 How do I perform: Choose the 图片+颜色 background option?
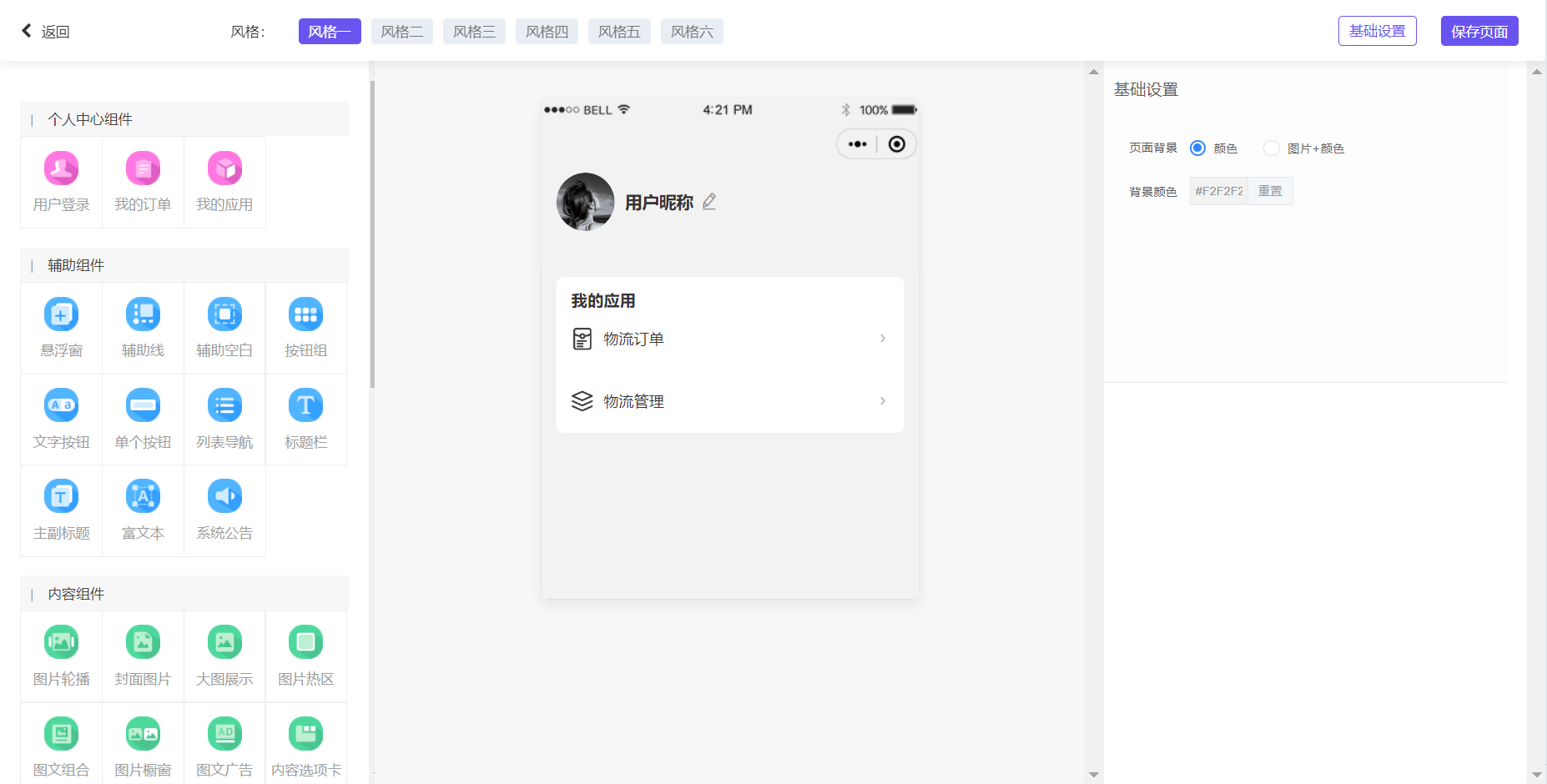pyautogui.click(x=1271, y=148)
